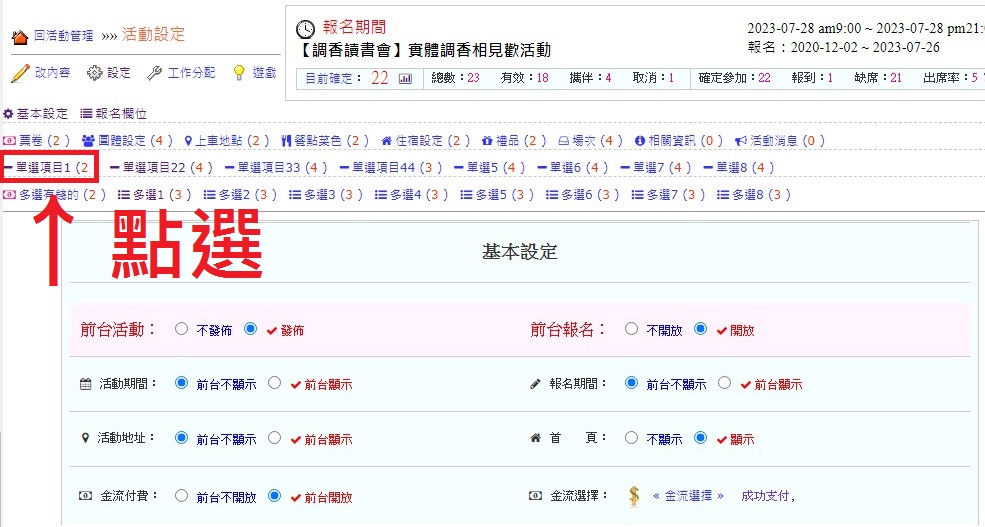Viewport: 985px width, 527px height.
Task: Choose 前台顯示 for 活動地址
Action: coord(274,438)
